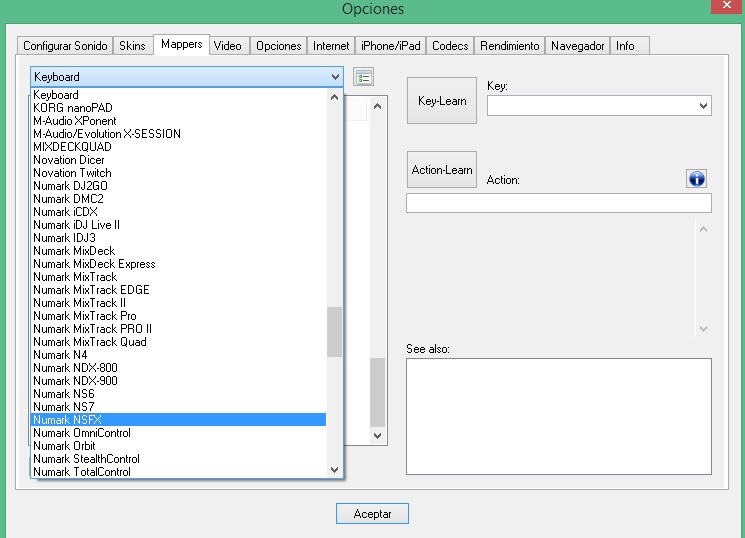The width and height of the screenshot is (745, 538).
Task: Open the iPhone/iPad tab
Action: [391, 46]
